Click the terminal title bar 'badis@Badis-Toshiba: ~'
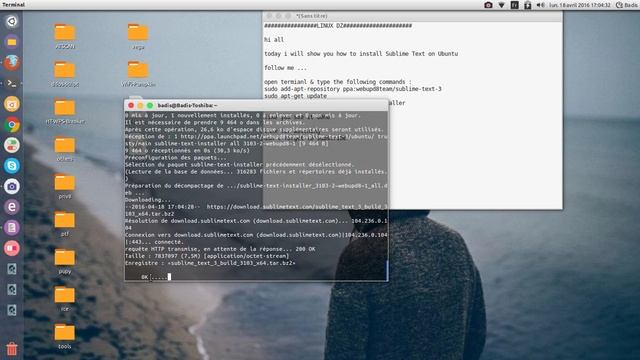 (x=187, y=105)
